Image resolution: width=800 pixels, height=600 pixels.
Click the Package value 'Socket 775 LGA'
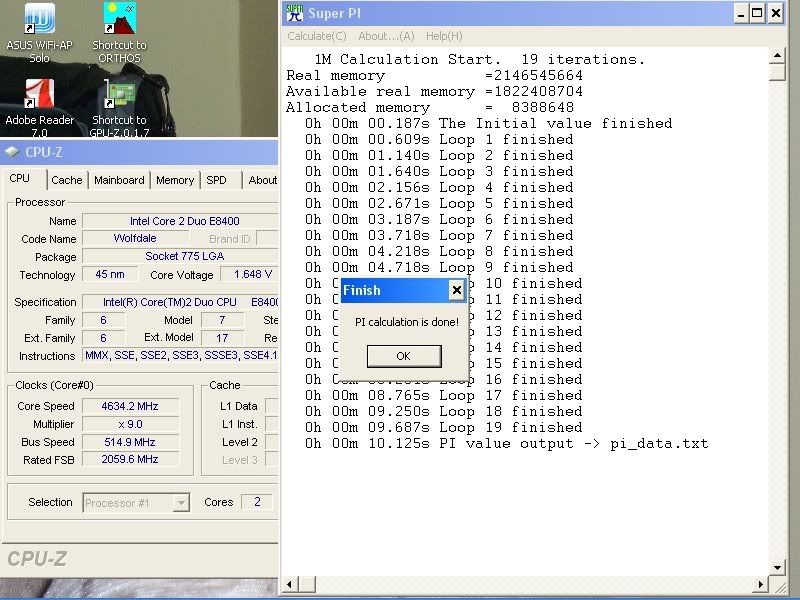(x=181, y=256)
